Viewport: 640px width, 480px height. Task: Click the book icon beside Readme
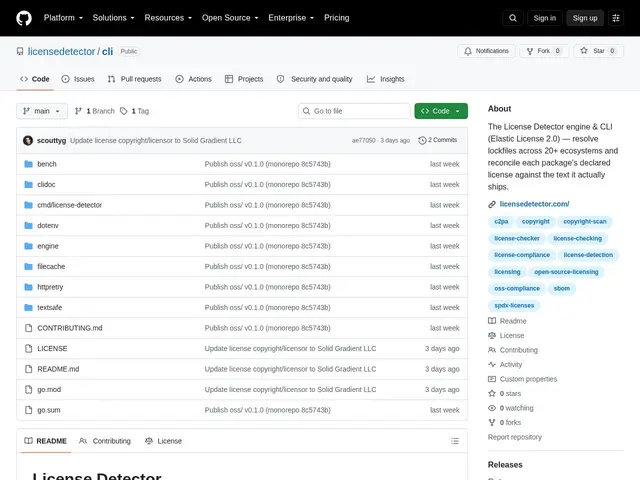492,321
